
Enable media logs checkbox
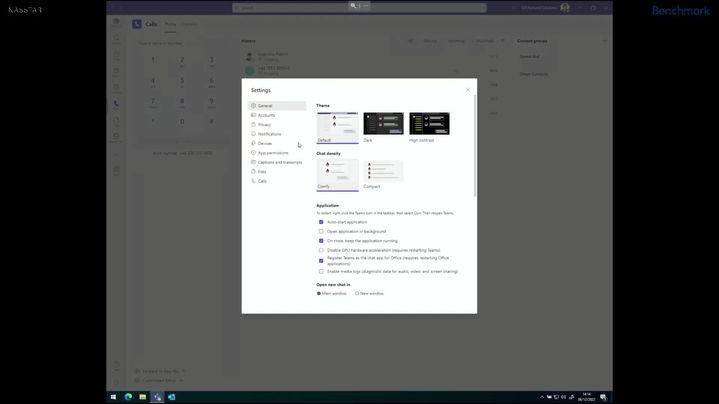tap(321, 271)
